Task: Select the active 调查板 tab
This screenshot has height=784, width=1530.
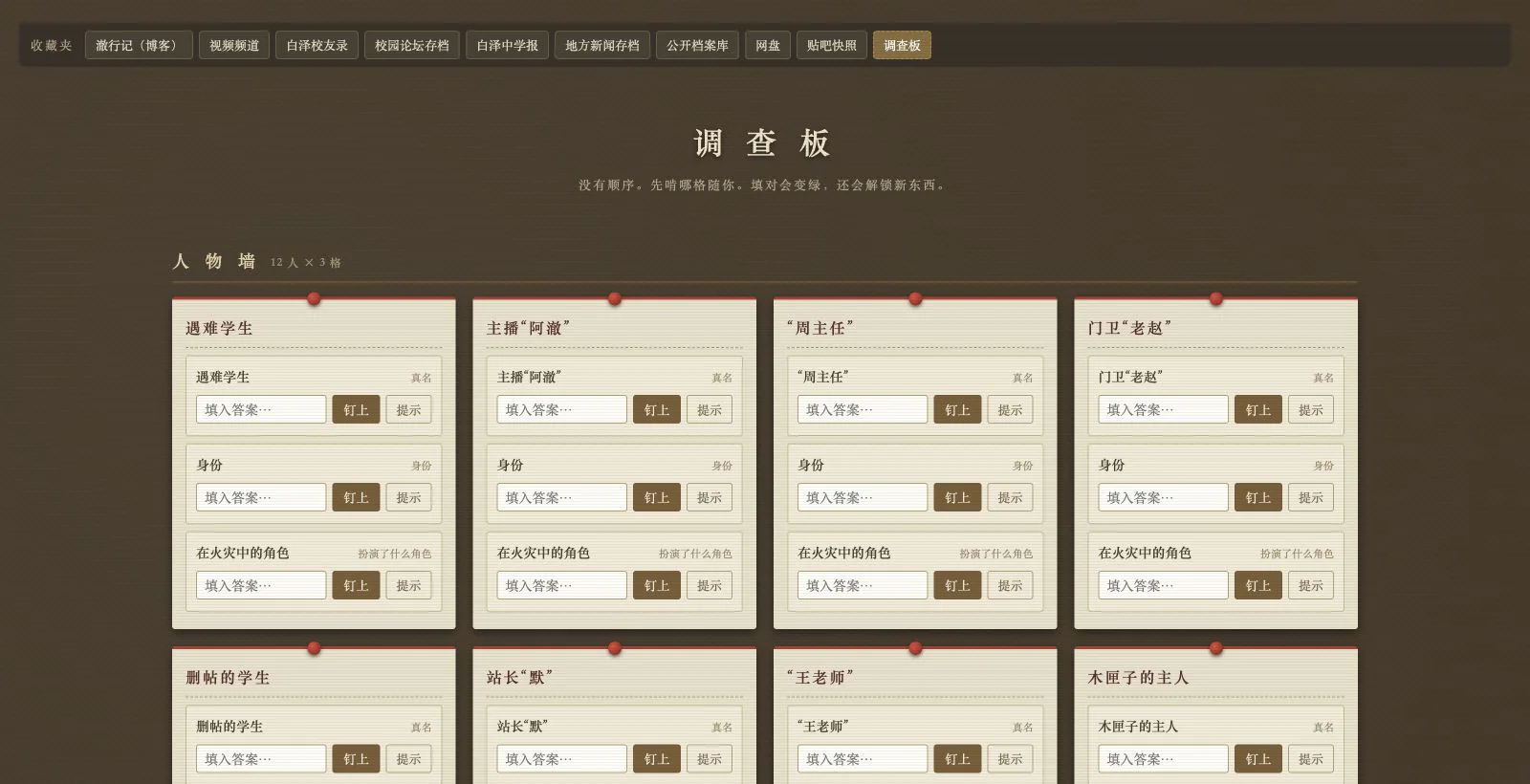Action: pos(902,45)
